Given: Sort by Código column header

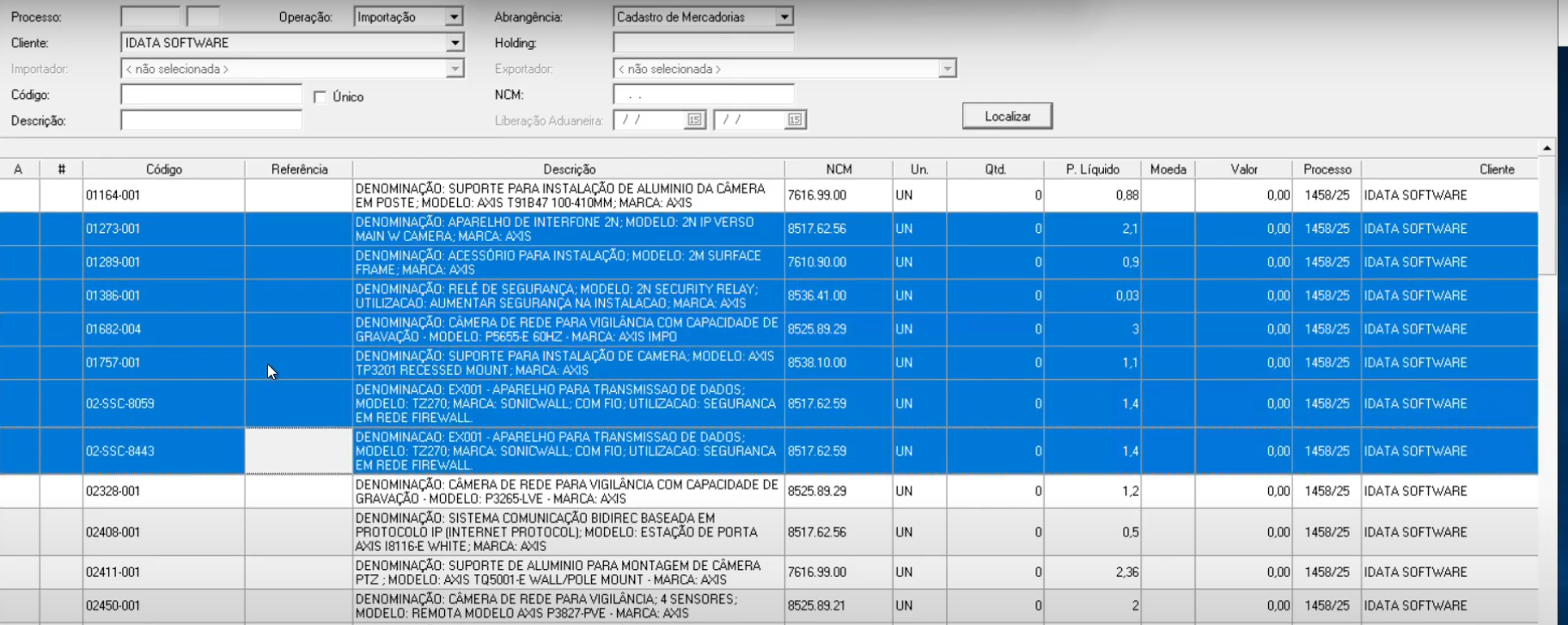Looking at the screenshot, I should pos(163,169).
